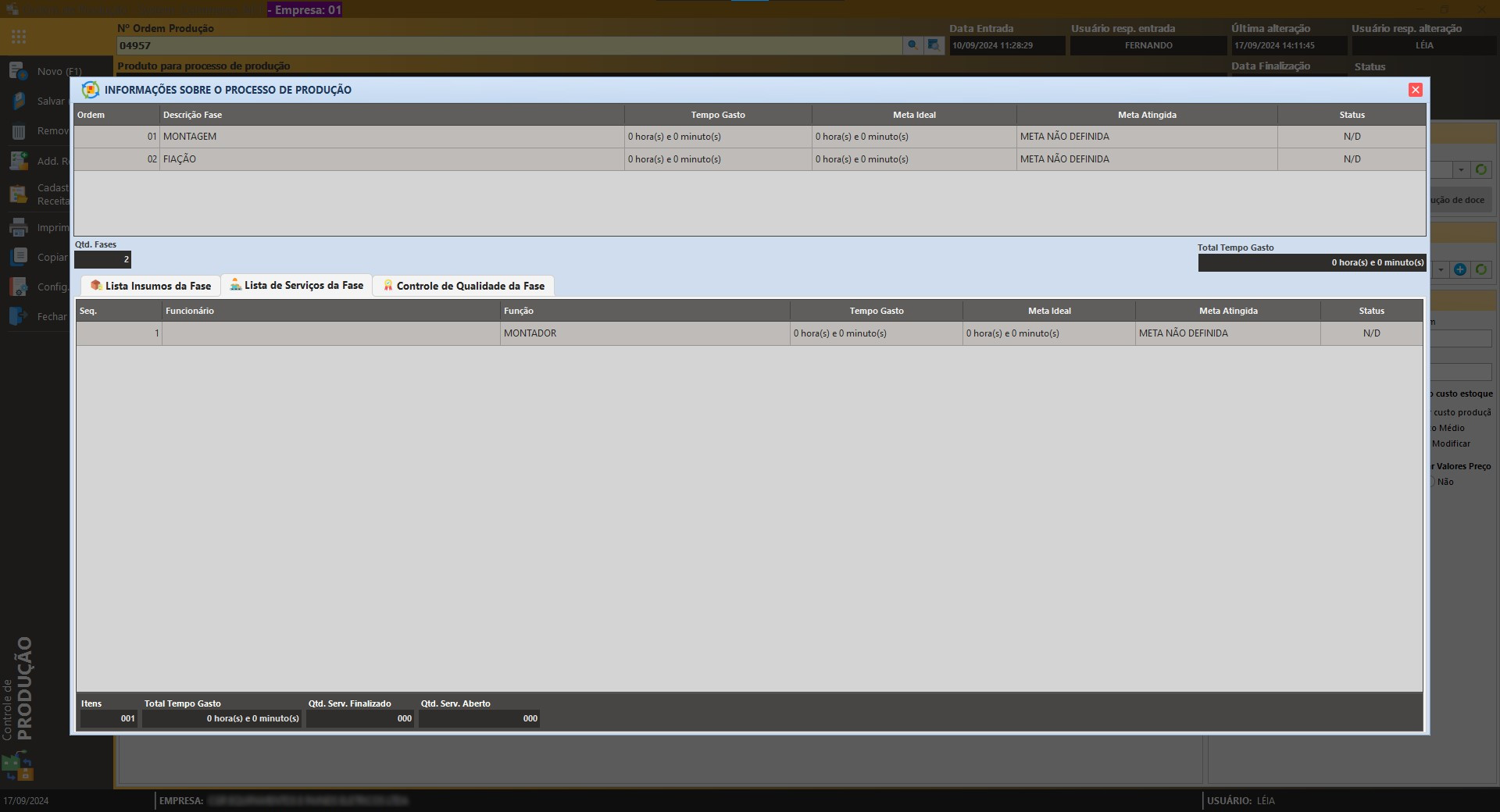Screen dimensions: 1500x812
Task: Open Controle de Qualidade da Fase tab
Action: coord(463,286)
